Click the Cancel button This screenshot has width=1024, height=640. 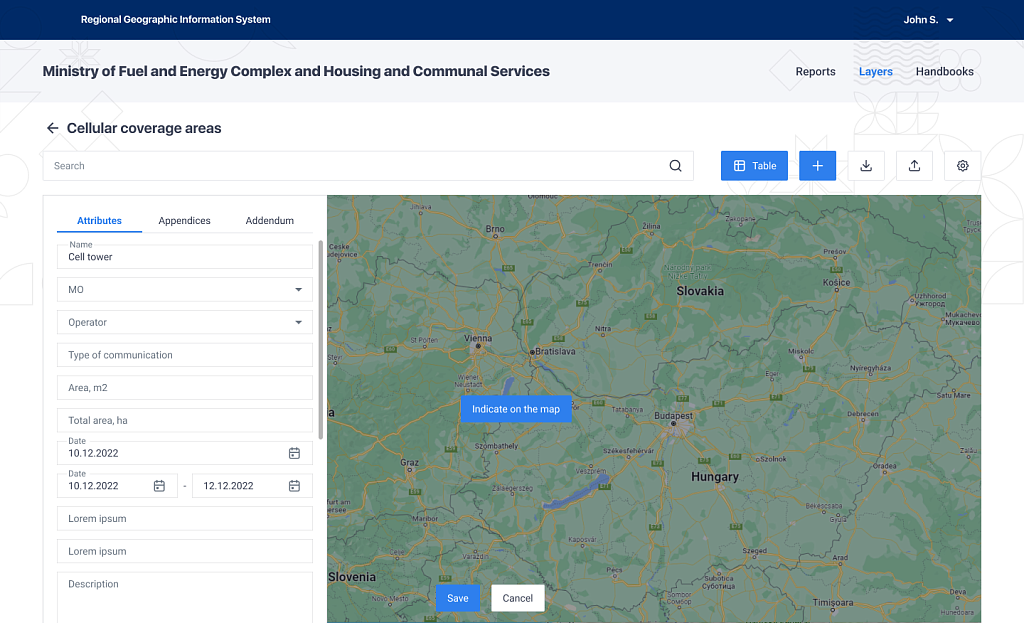click(517, 598)
